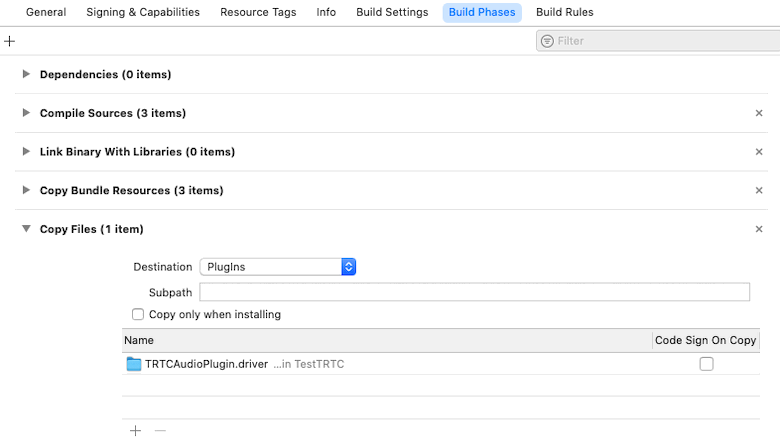Screen dimensions: 780x444
Task: Remove the Copy Bundle Resources phase
Action: point(759,191)
